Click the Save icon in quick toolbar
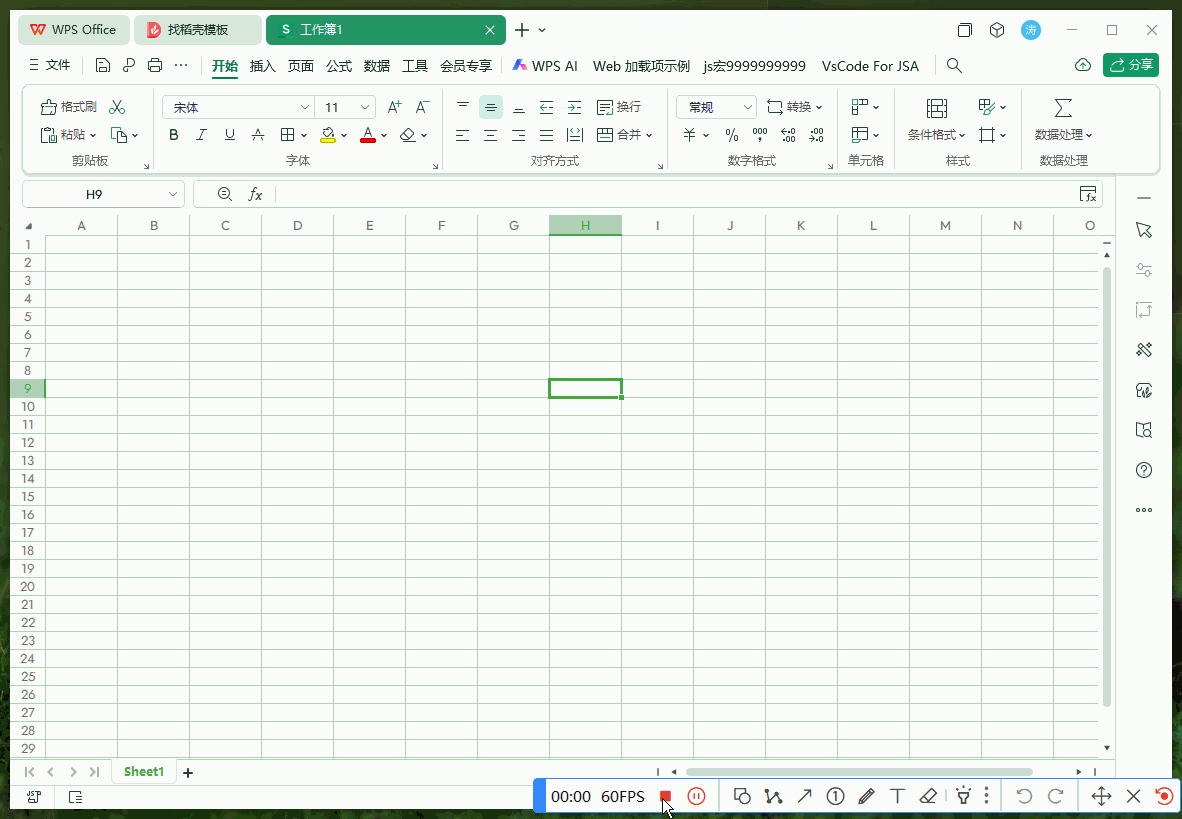The width and height of the screenshot is (1182, 819). click(103, 66)
